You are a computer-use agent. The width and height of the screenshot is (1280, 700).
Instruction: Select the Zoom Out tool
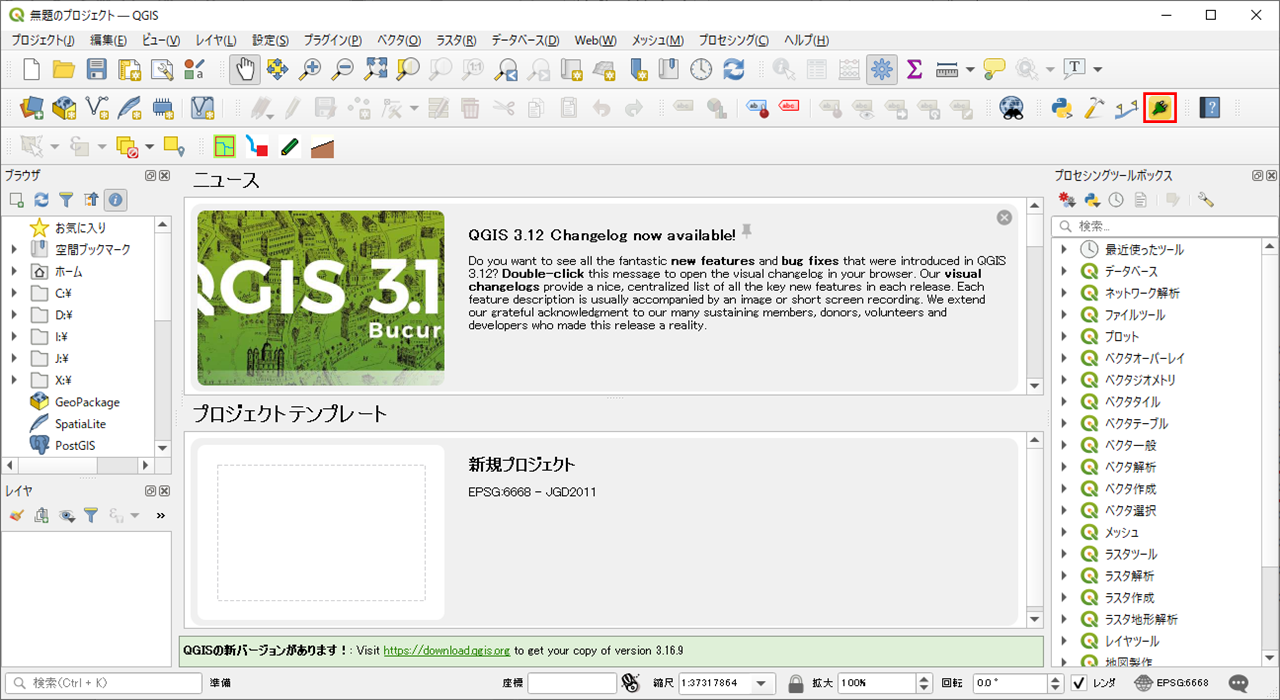click(342, 69)
